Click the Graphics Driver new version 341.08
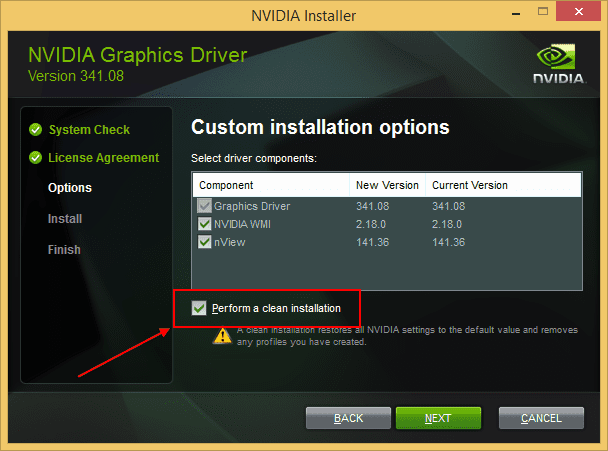 coord(373,206)
